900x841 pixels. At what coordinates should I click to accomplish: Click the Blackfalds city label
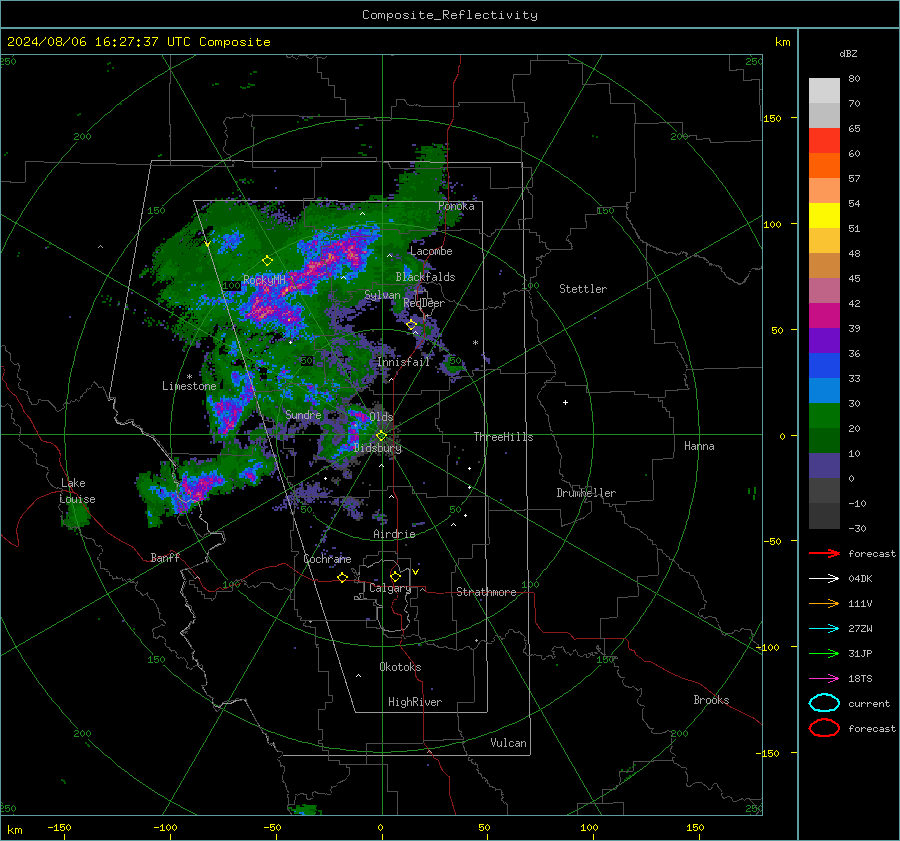(x=425, y=277)
